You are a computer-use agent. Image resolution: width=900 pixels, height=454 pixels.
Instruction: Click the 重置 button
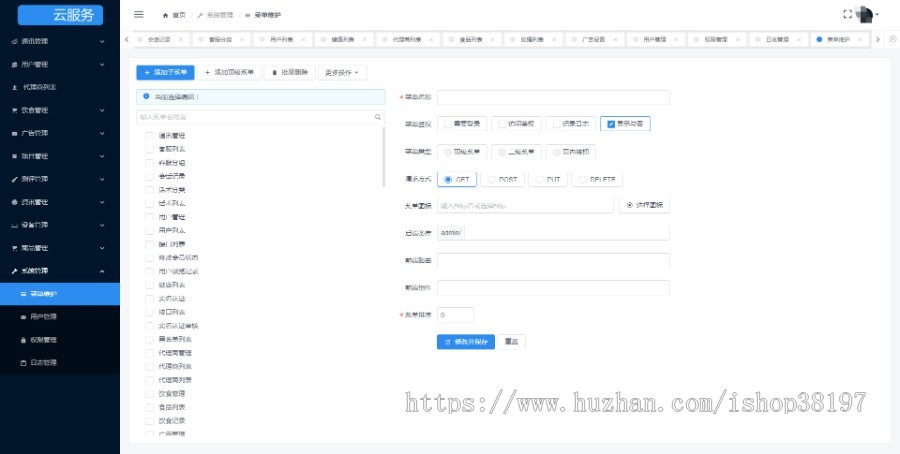tap(511, 342)
